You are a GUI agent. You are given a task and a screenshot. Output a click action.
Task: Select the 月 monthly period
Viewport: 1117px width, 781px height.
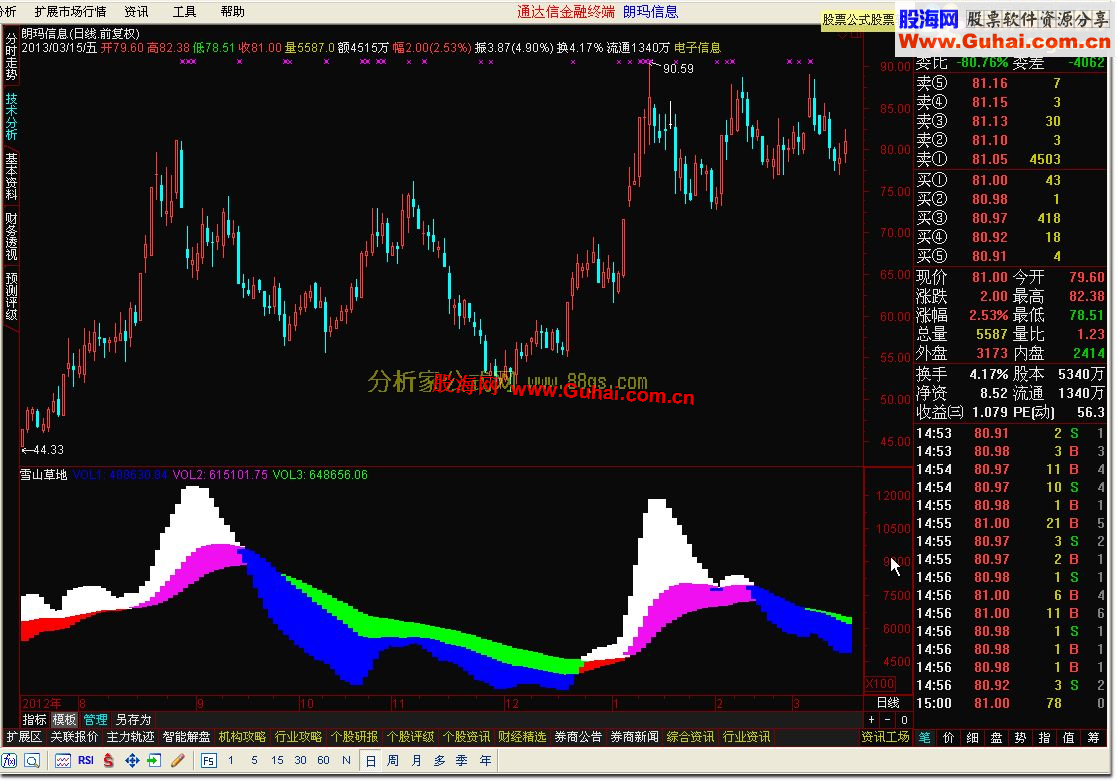coord(416,760)
